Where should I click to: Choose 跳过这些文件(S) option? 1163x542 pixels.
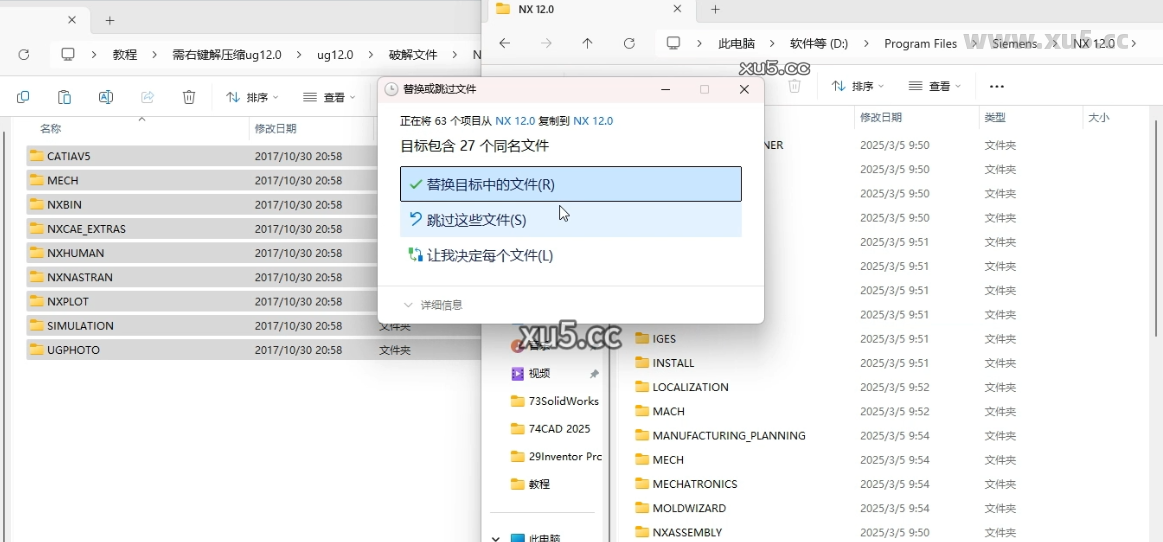(570, 220)
